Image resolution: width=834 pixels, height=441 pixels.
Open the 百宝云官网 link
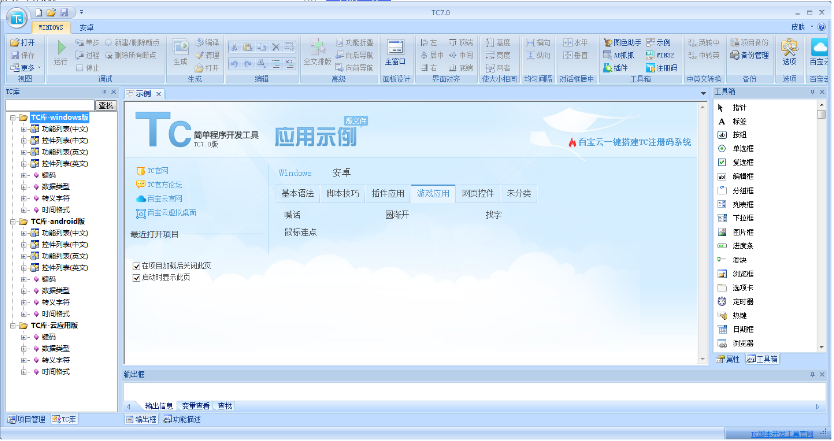click(x=164, y=198)
